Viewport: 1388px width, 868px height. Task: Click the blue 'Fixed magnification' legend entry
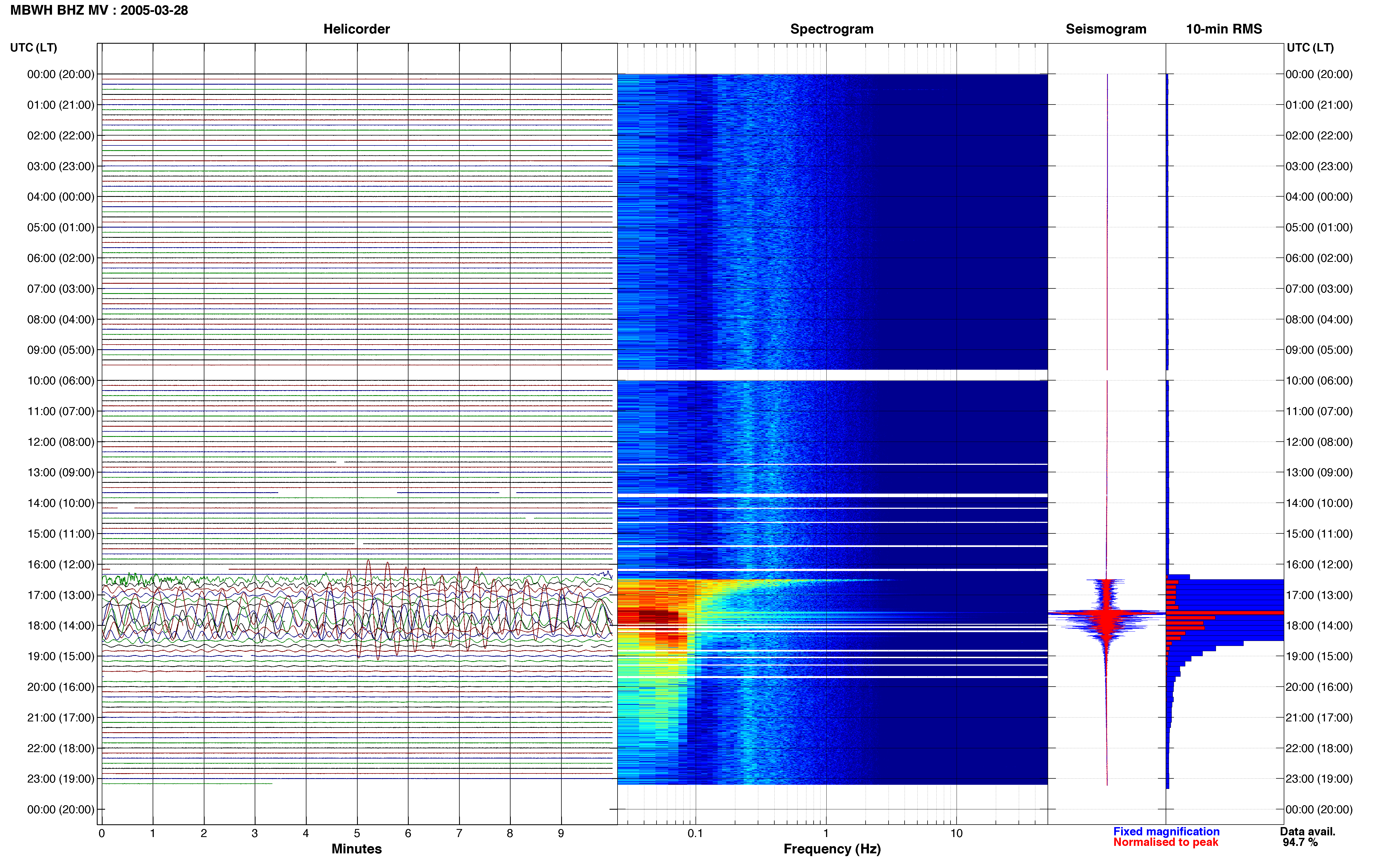tap(1166, 831)
